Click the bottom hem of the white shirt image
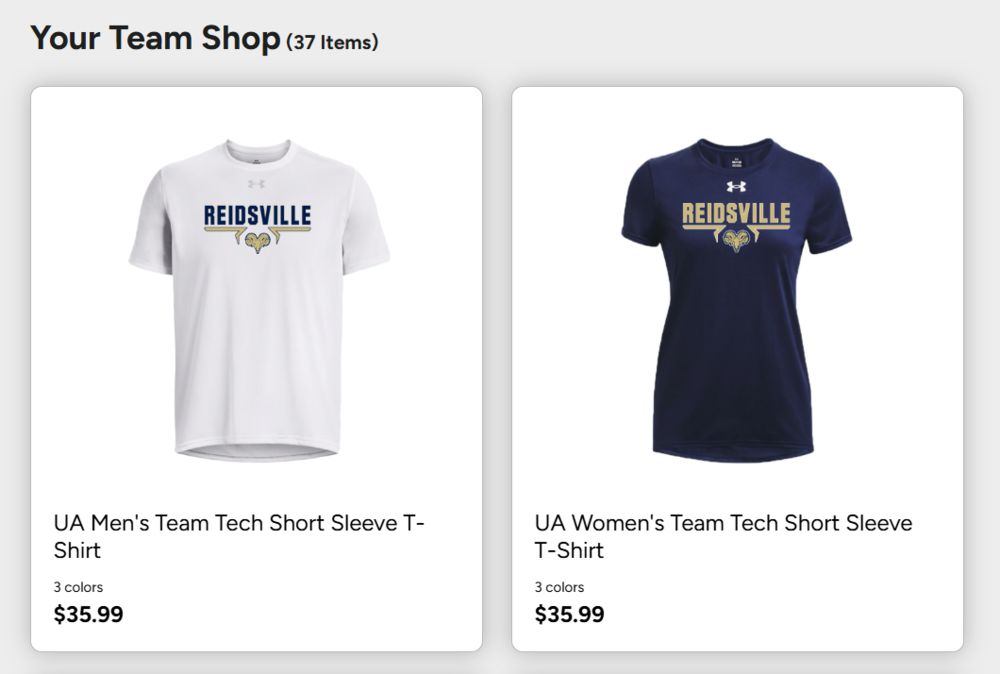Viewport: 1000px width, 674px height. coord(257,452)
